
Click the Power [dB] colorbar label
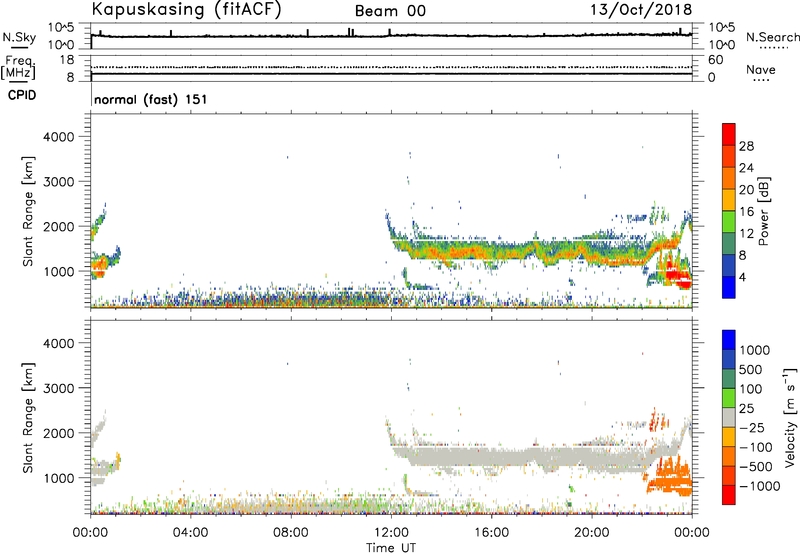tap(764, 211)
